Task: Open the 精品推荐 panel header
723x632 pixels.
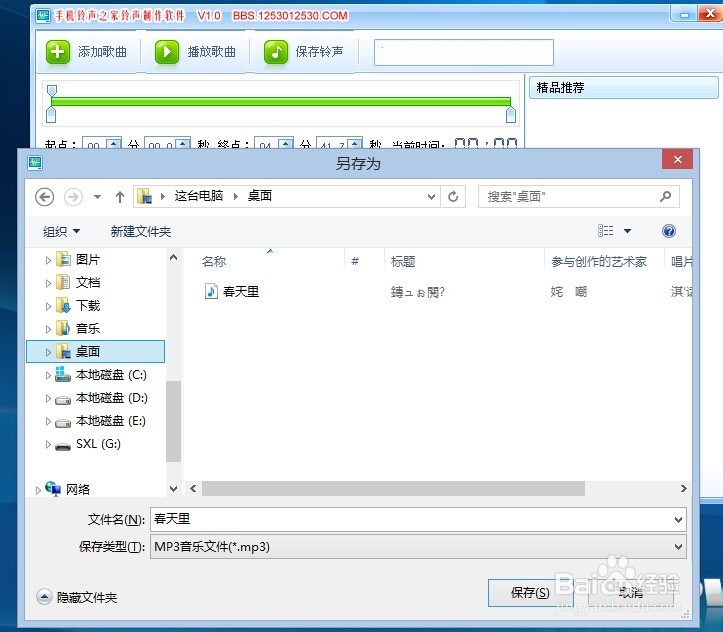Action: (x=623, y=88)
